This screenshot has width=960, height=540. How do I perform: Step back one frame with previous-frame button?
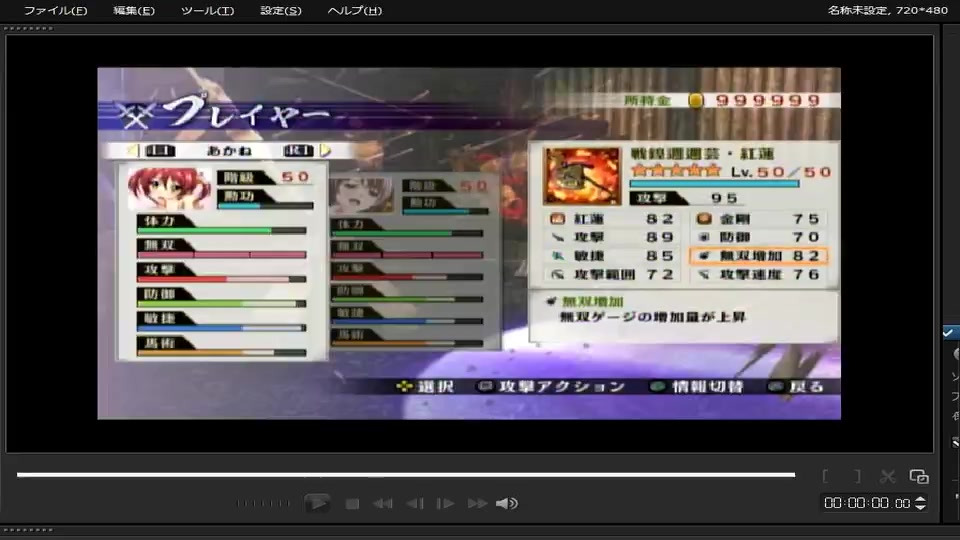(x=415, y=503)
